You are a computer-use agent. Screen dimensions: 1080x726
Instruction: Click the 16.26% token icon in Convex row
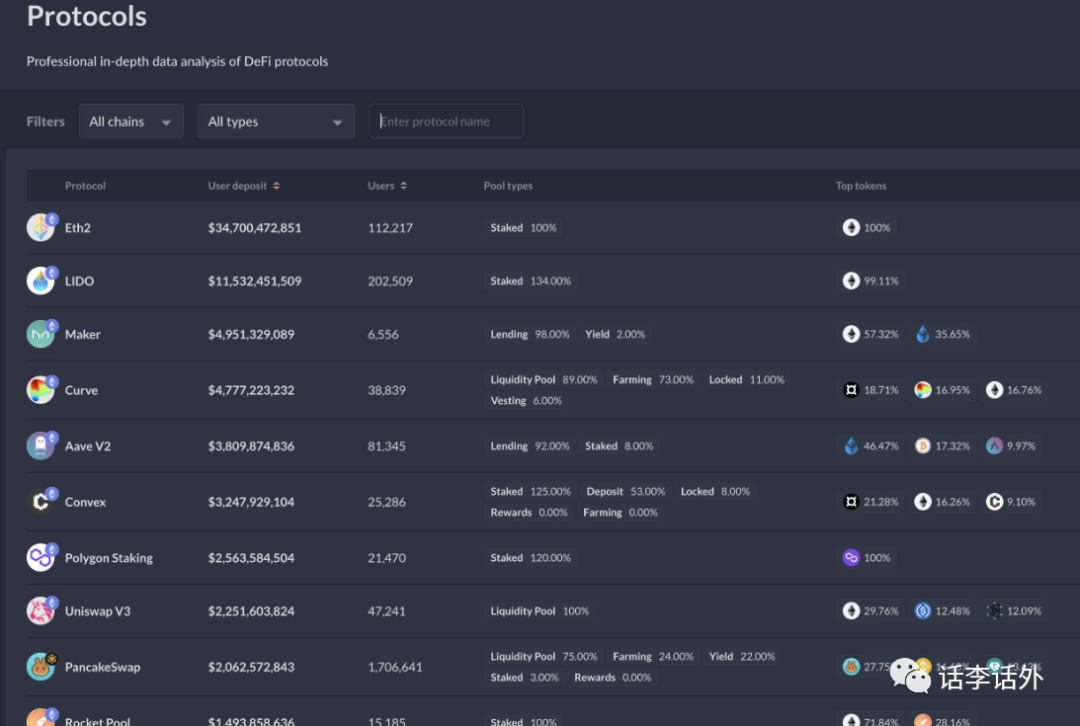click(x=923, y=501)
